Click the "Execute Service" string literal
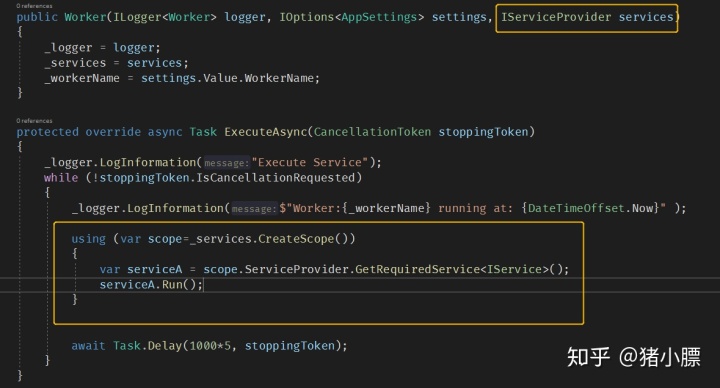Screen dimensions: 720x388 pyautogui.click(x=310, y=163)
